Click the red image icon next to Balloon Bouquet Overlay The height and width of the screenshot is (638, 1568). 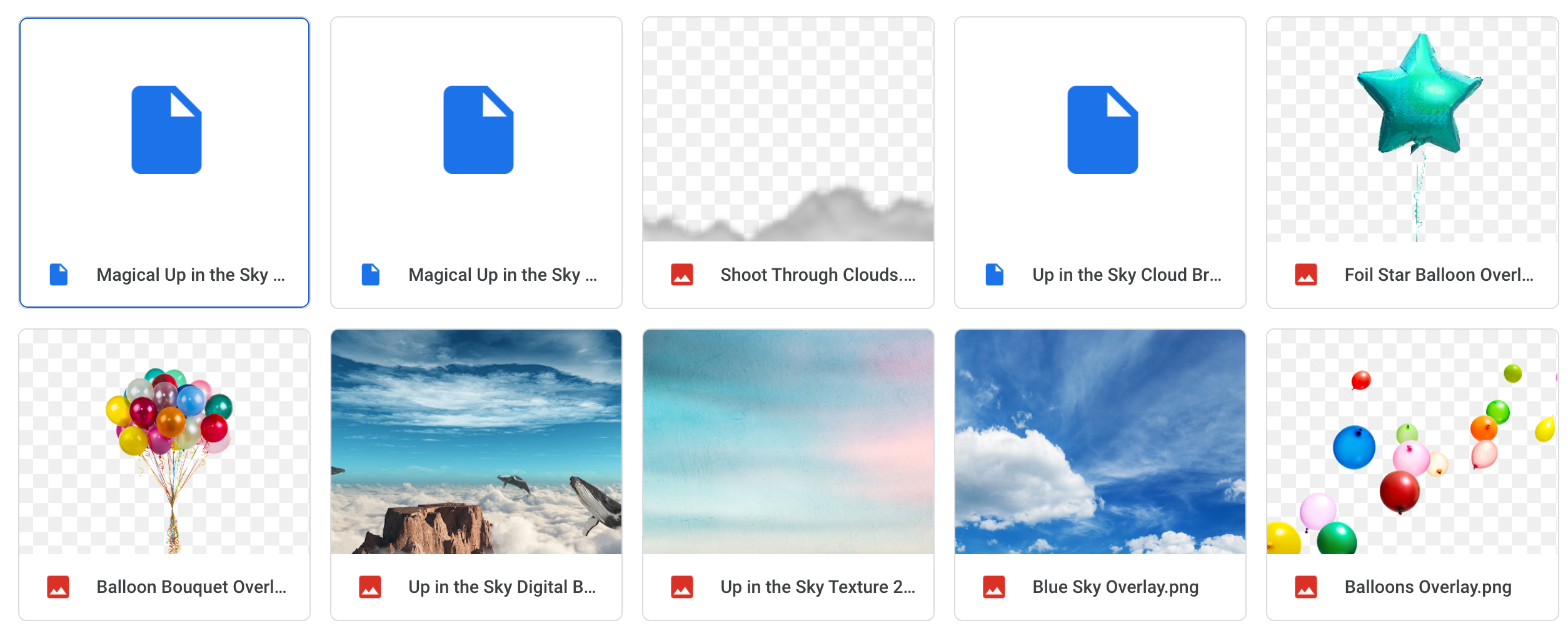[59, 587]
